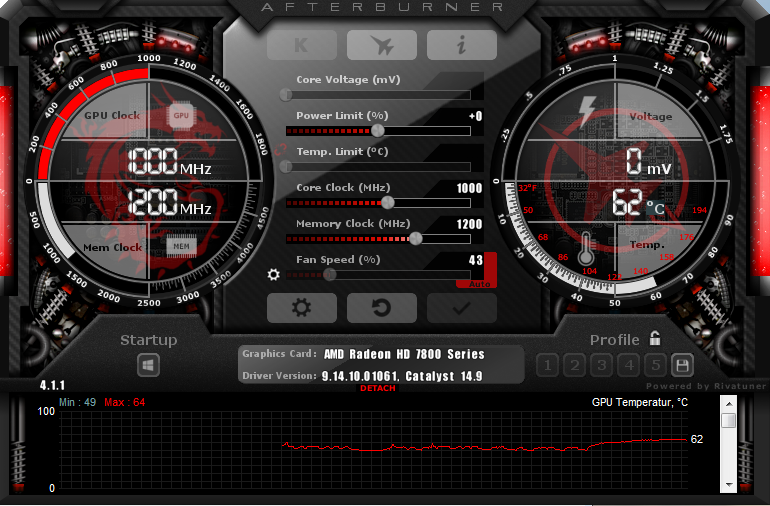Toggle the link icon between power and temp limit
Screen dimensions: 770x506
coord(280,149)
